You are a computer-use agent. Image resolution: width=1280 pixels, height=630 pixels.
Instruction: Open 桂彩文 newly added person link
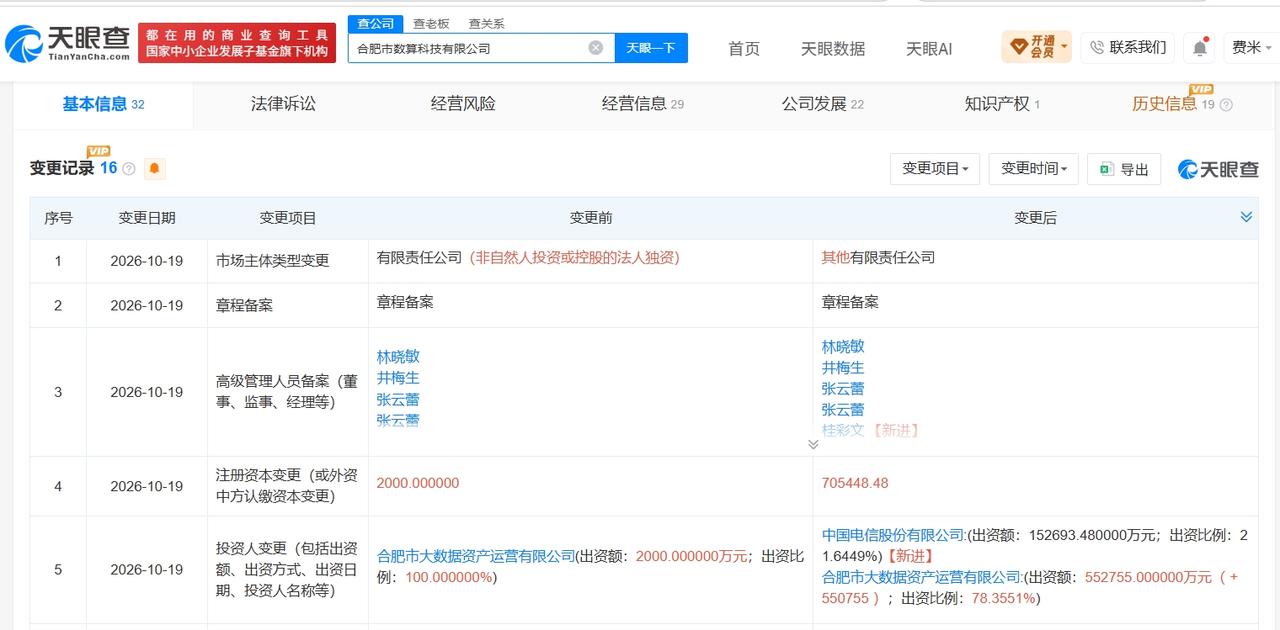click(843, 430)
